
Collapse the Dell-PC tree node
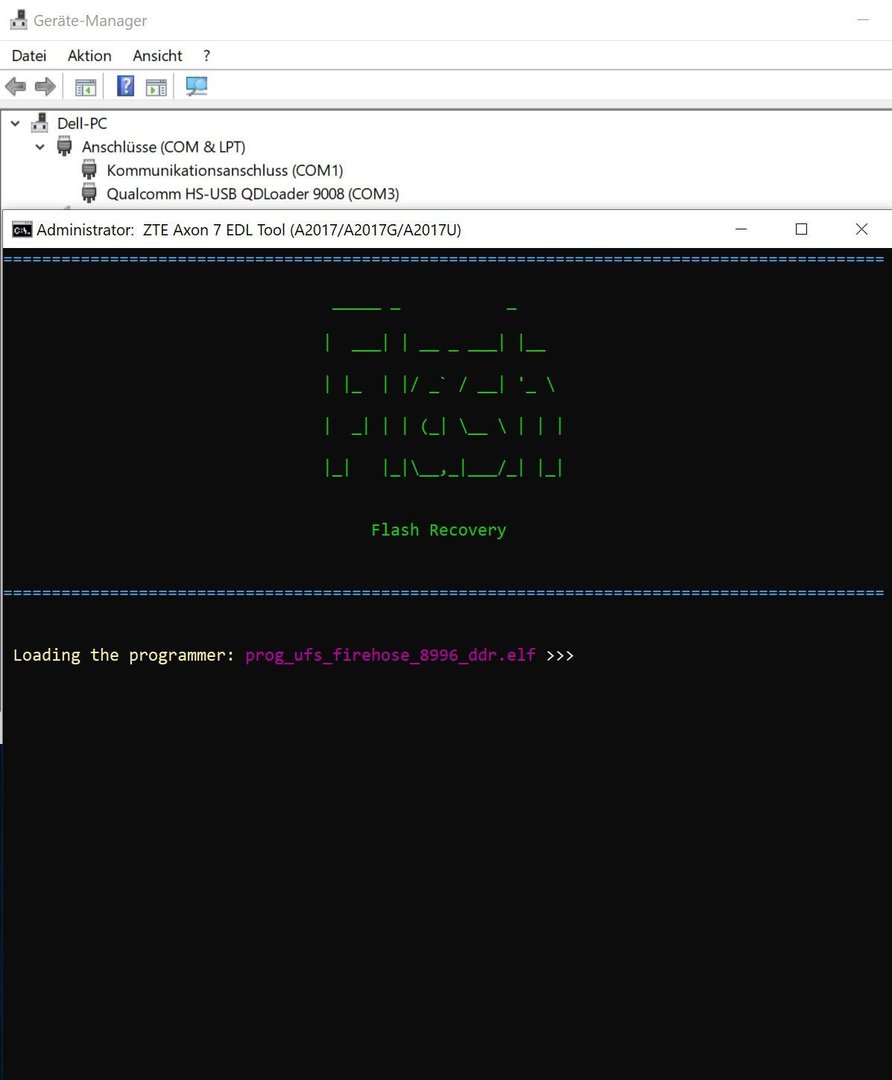click(15, 123)
